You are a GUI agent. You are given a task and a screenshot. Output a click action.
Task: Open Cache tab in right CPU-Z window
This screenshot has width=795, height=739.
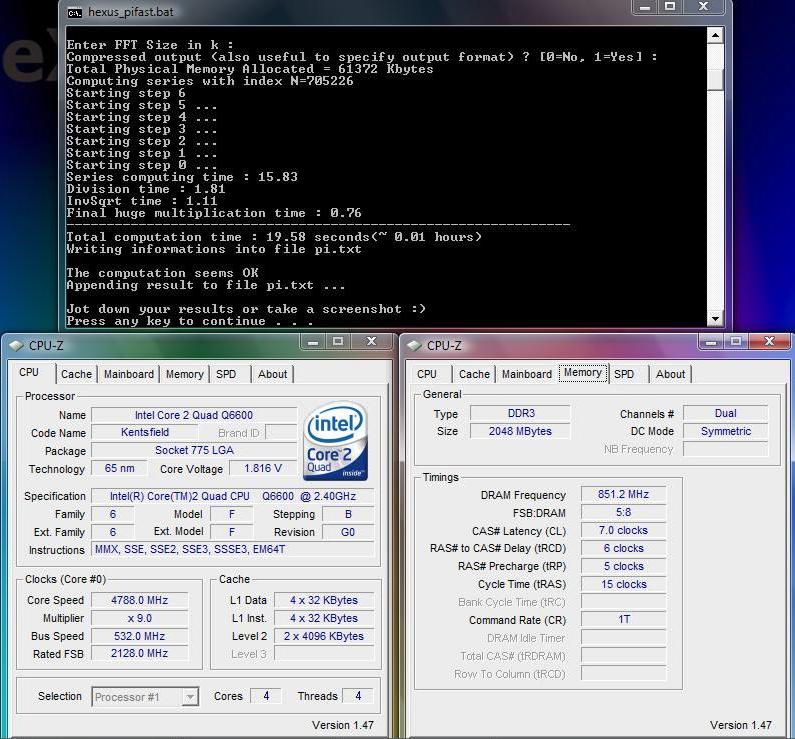coord(474,374)
